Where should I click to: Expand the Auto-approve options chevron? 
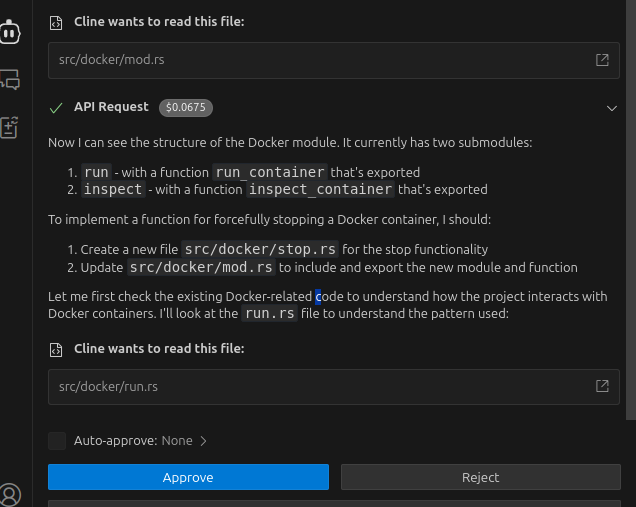[x=204, y=440]
